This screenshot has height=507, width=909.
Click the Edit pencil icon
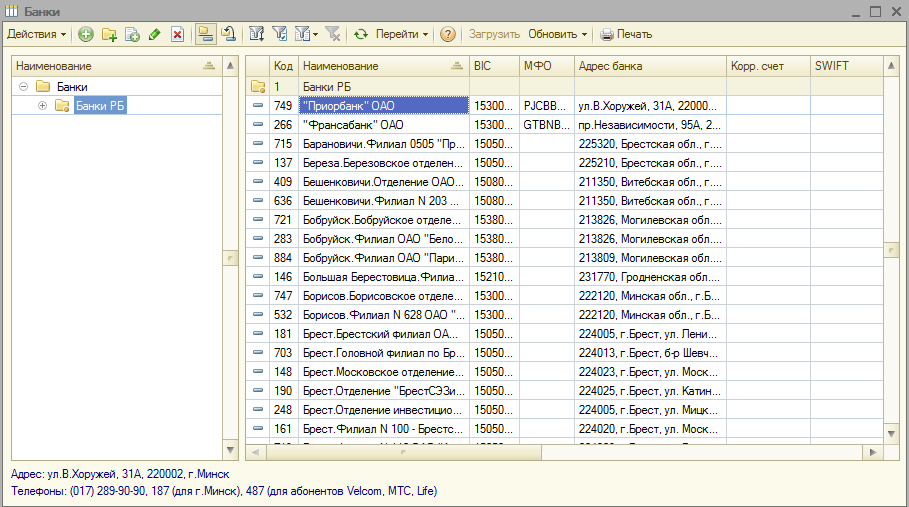(154, 34)
